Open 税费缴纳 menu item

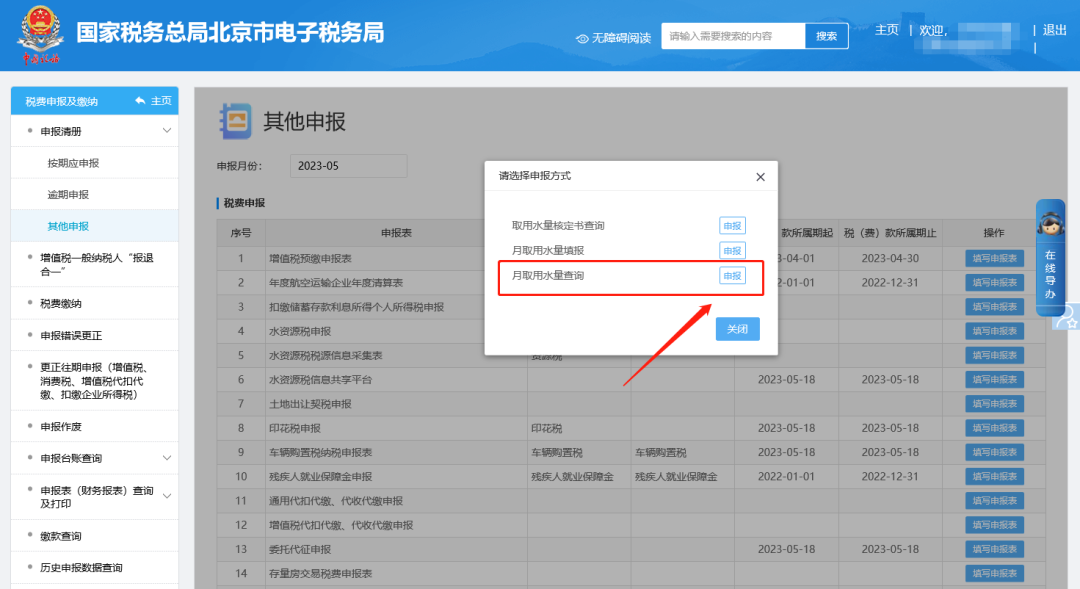[61, 304]
